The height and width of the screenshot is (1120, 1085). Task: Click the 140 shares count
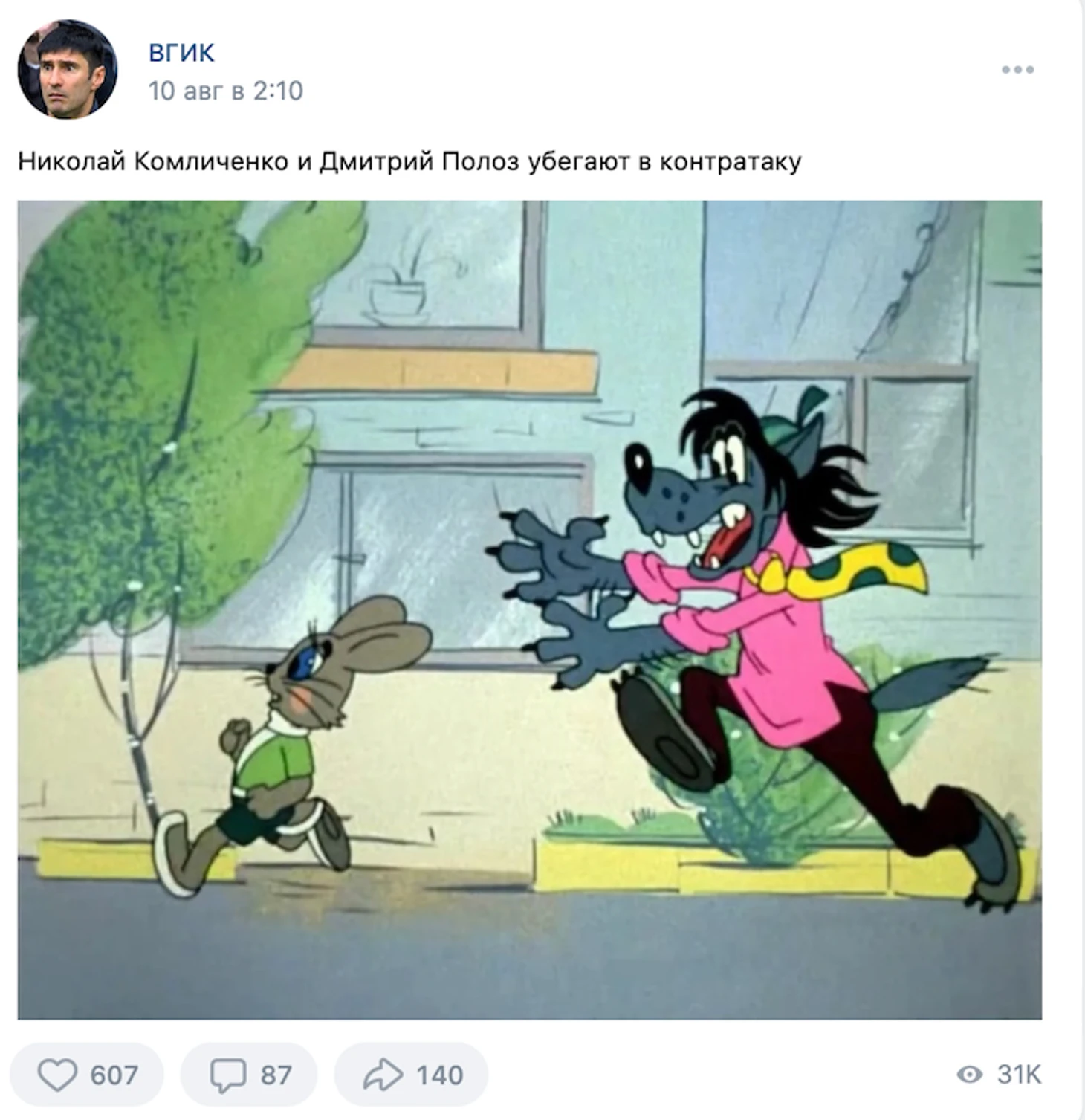[440, 1075]
